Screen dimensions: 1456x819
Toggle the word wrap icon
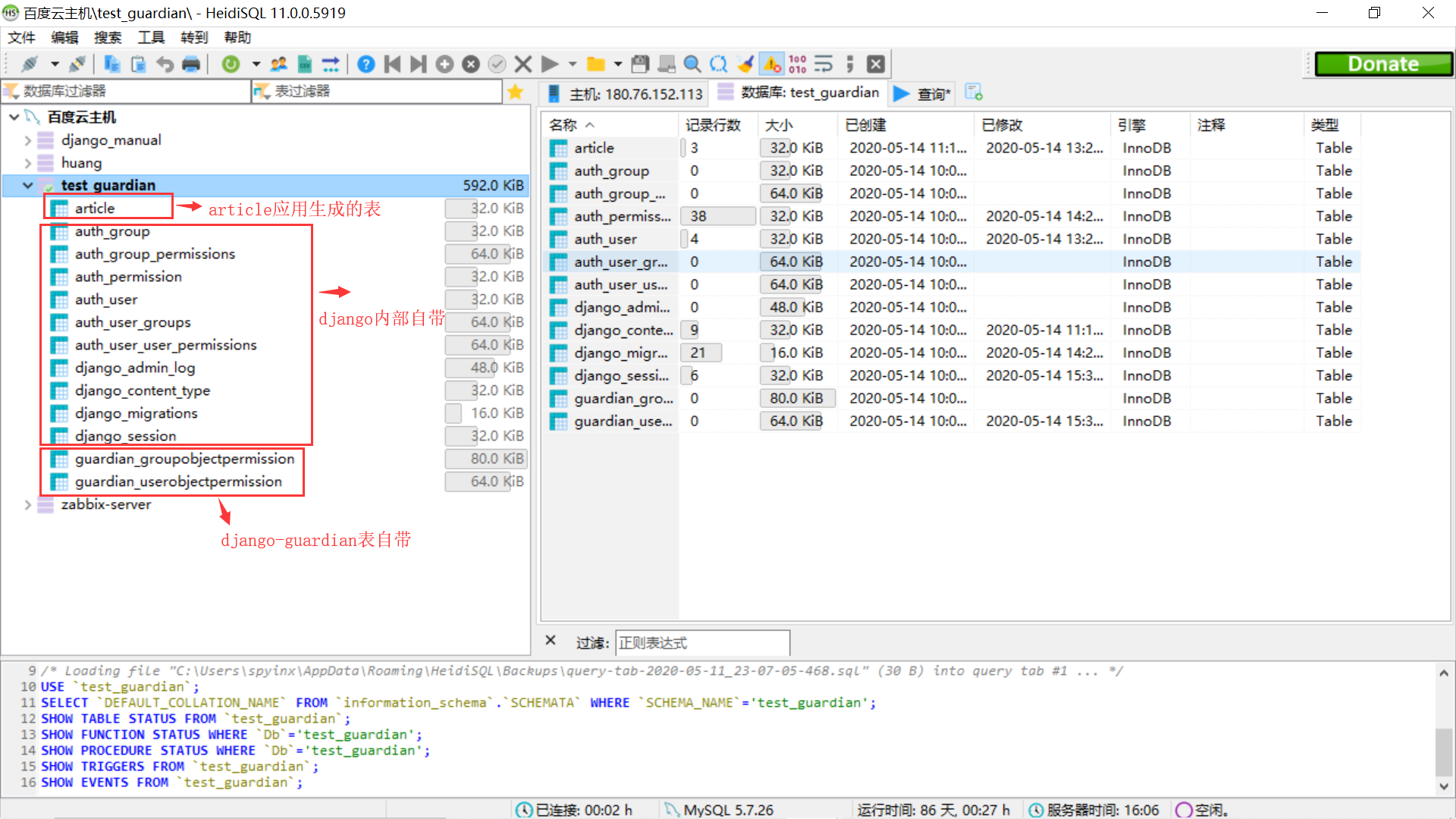pos(824,64)
